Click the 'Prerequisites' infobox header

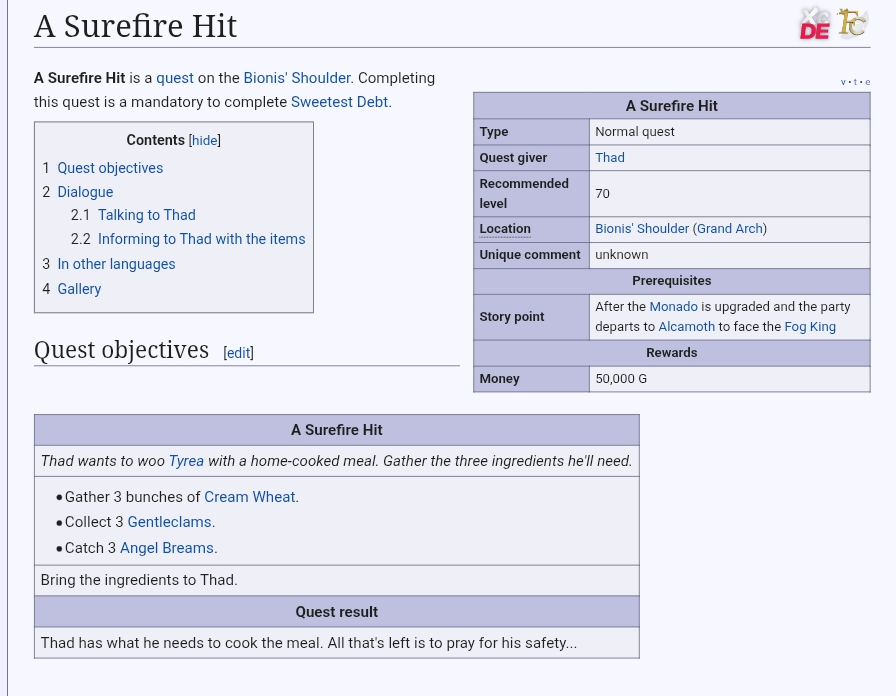[x=671, y=281]
